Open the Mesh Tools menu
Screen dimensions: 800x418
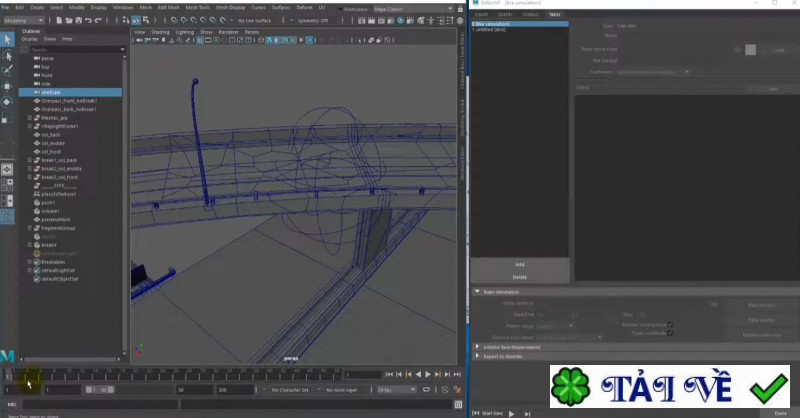pyautogui.click(x=197, y=7)
